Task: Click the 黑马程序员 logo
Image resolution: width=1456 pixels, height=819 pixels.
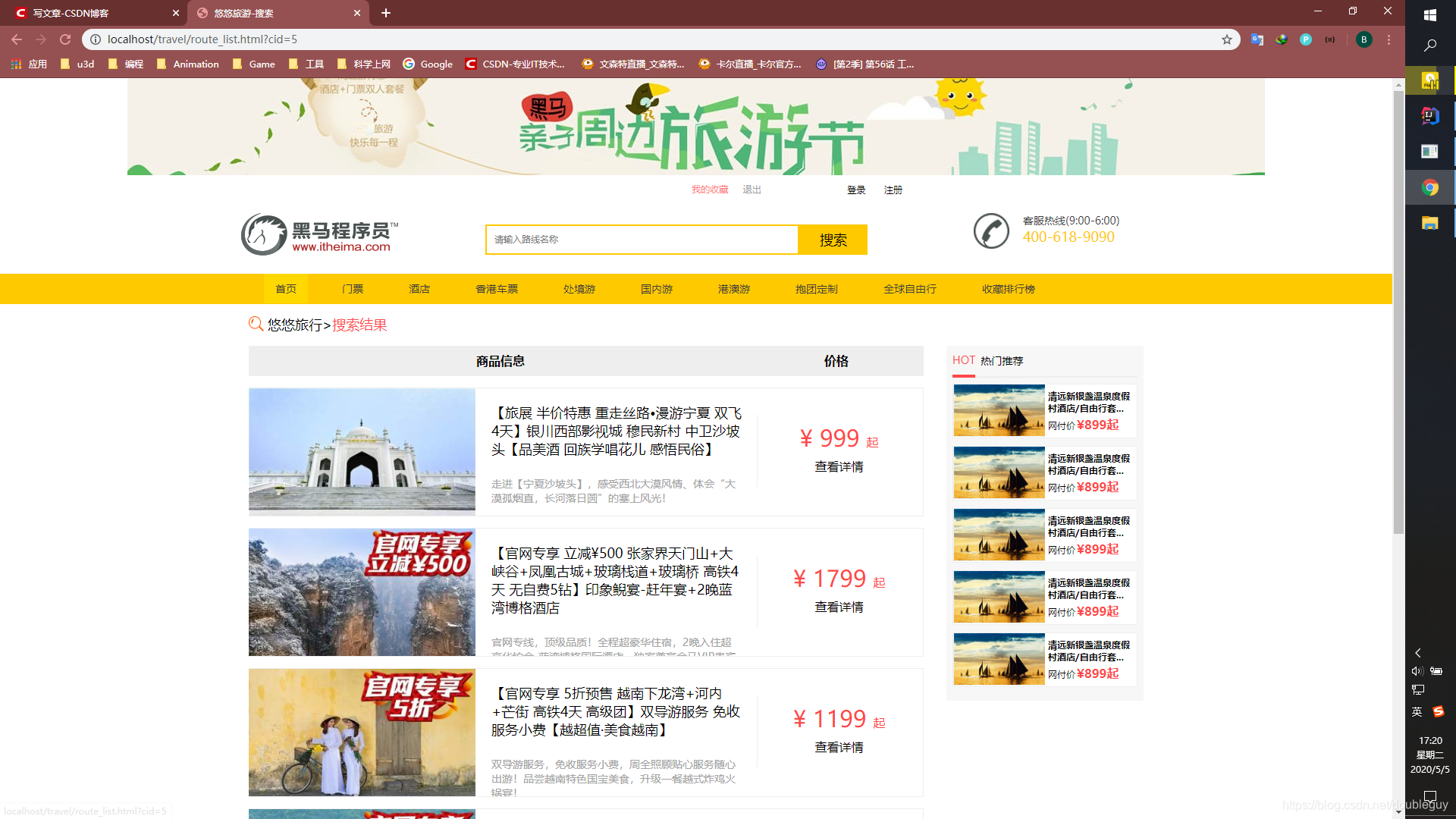Action: coord(319,234)
